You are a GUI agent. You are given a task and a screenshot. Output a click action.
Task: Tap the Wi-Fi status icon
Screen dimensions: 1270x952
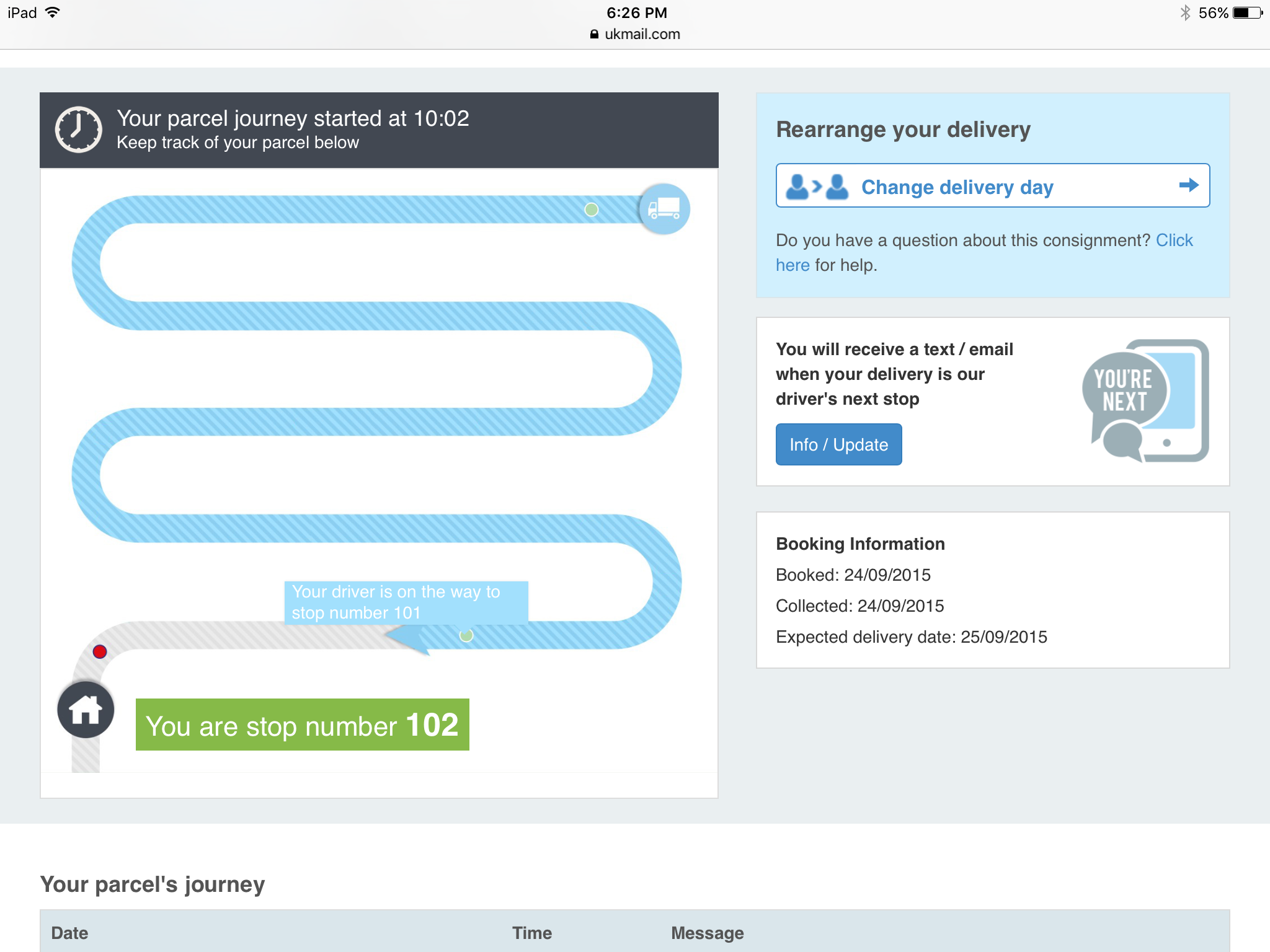(53, 12)
